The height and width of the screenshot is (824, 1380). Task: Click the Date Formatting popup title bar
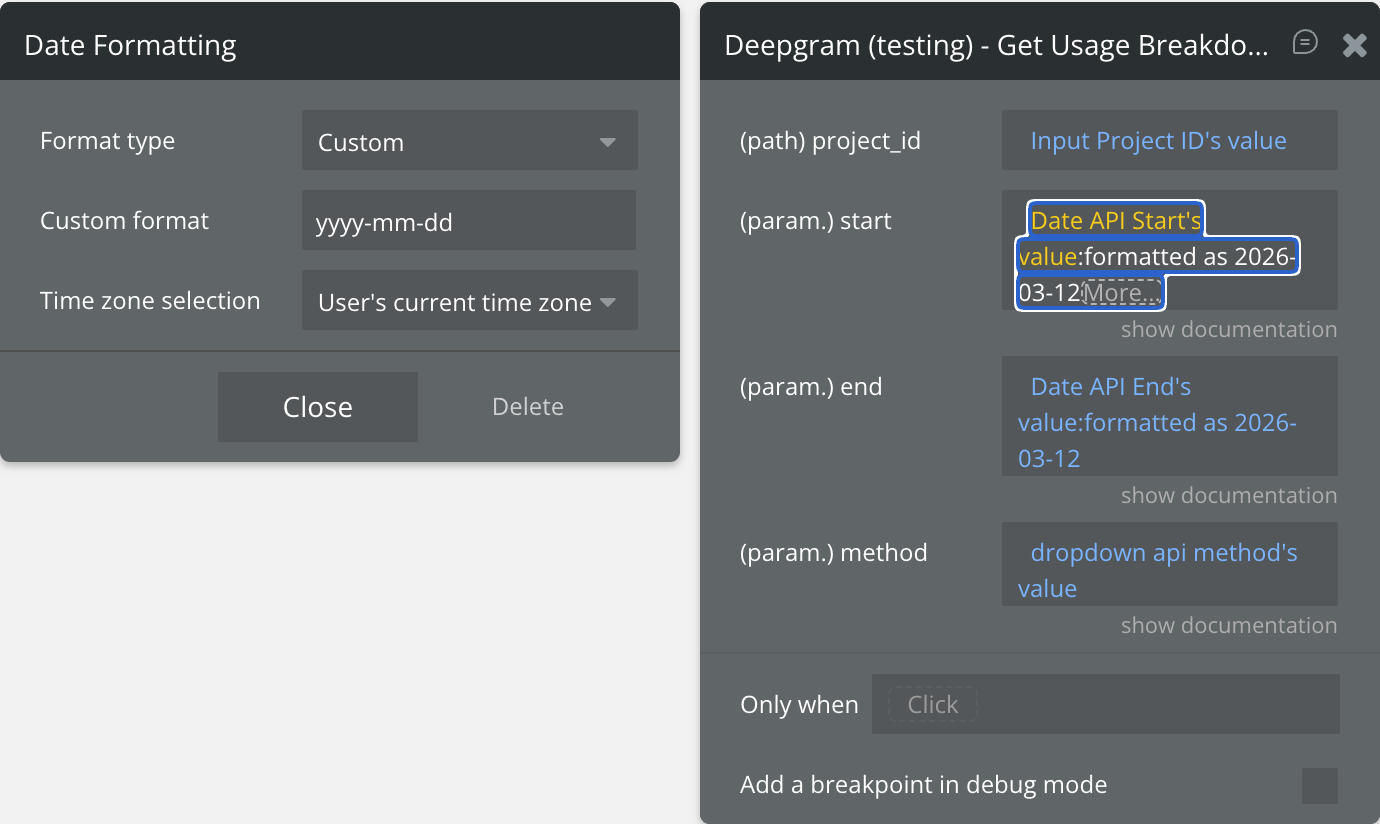click(340, 45)
